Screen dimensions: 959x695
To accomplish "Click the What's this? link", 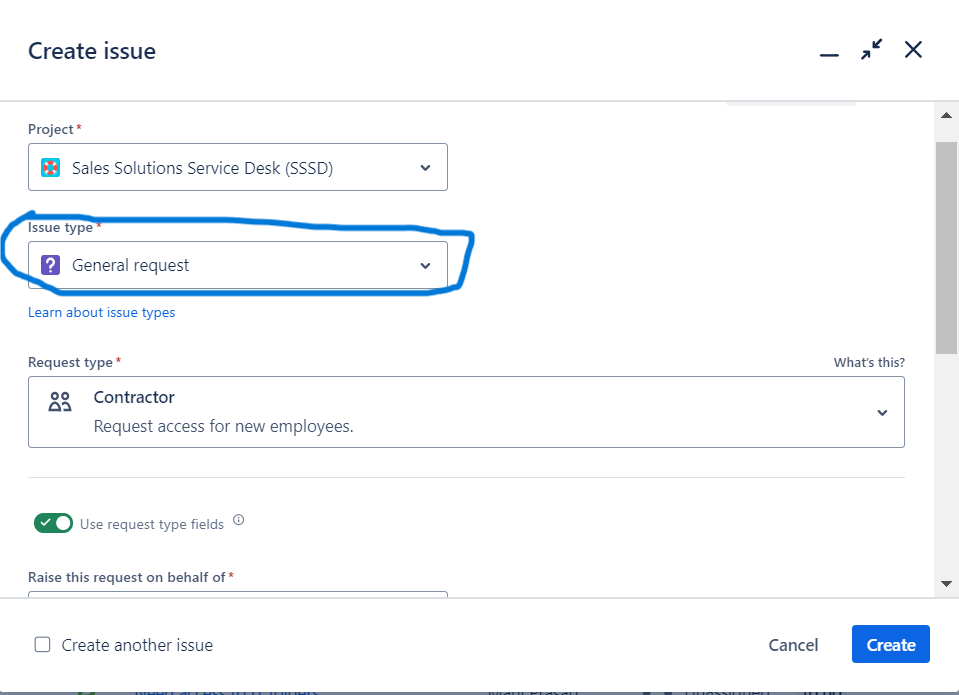I will pyautogui.click(x=869, y=362).
